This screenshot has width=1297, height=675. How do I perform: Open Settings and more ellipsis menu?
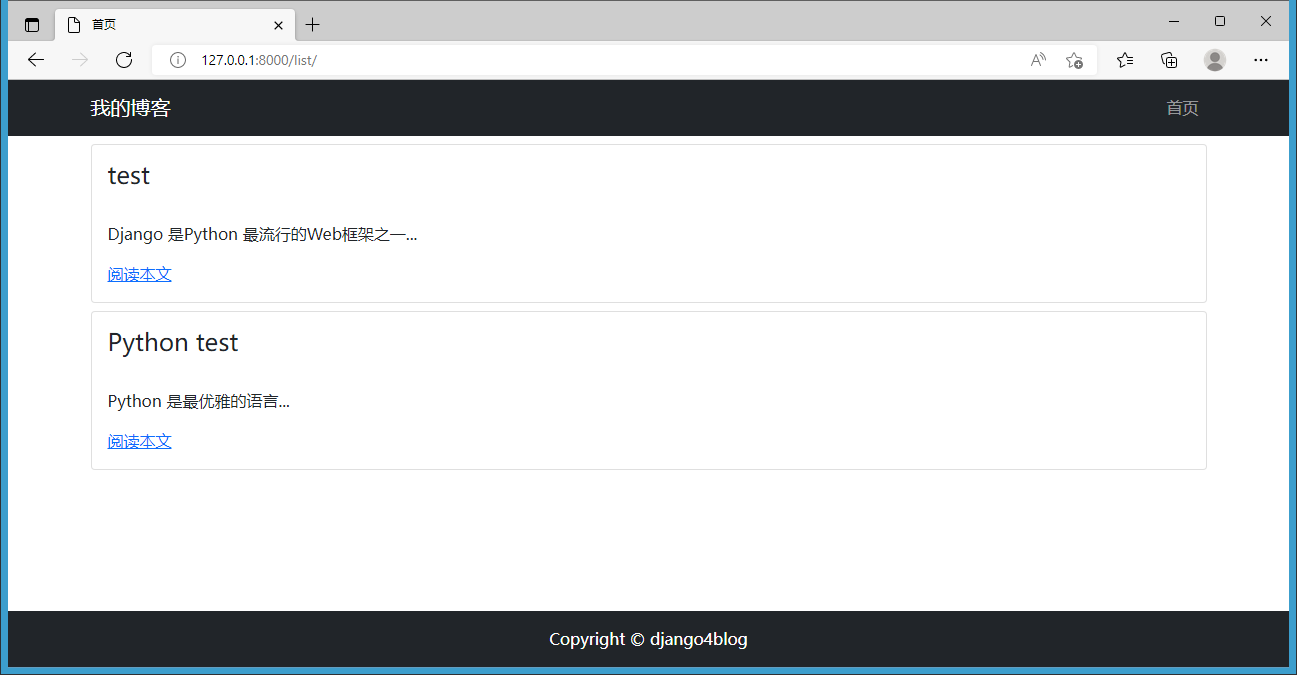1261,60
